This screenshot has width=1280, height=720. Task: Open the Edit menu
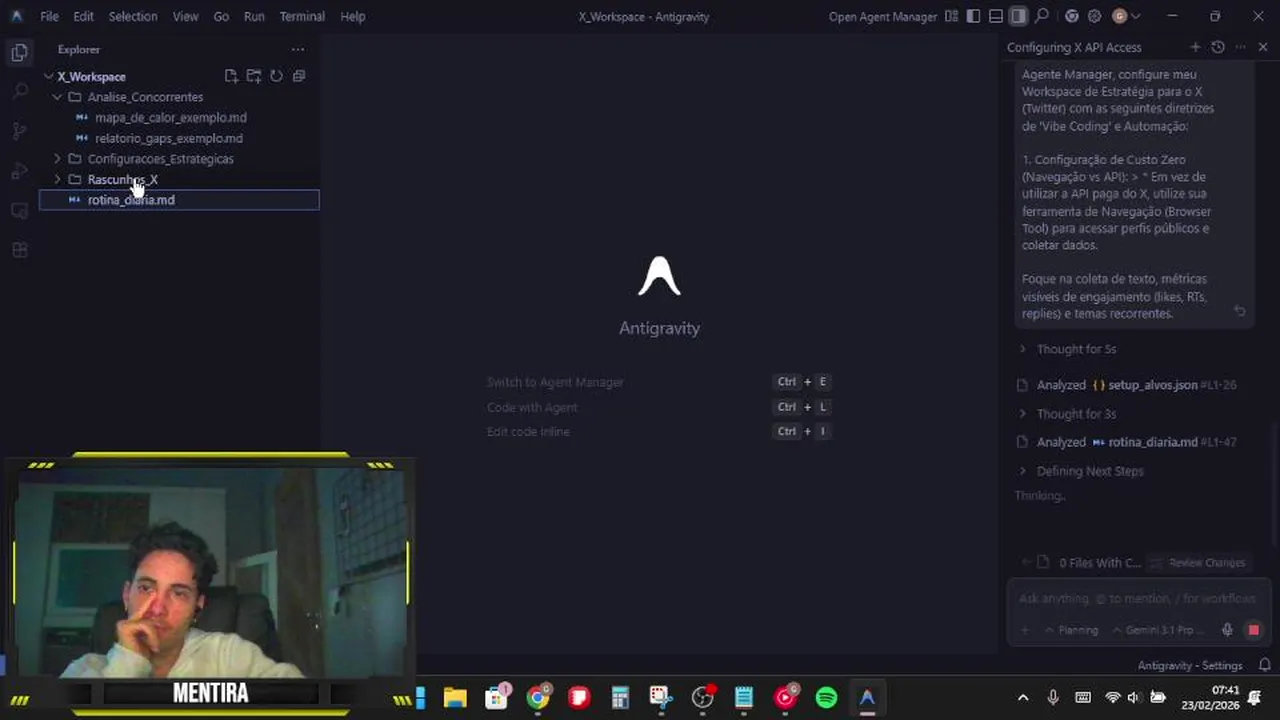coord(84,16)
